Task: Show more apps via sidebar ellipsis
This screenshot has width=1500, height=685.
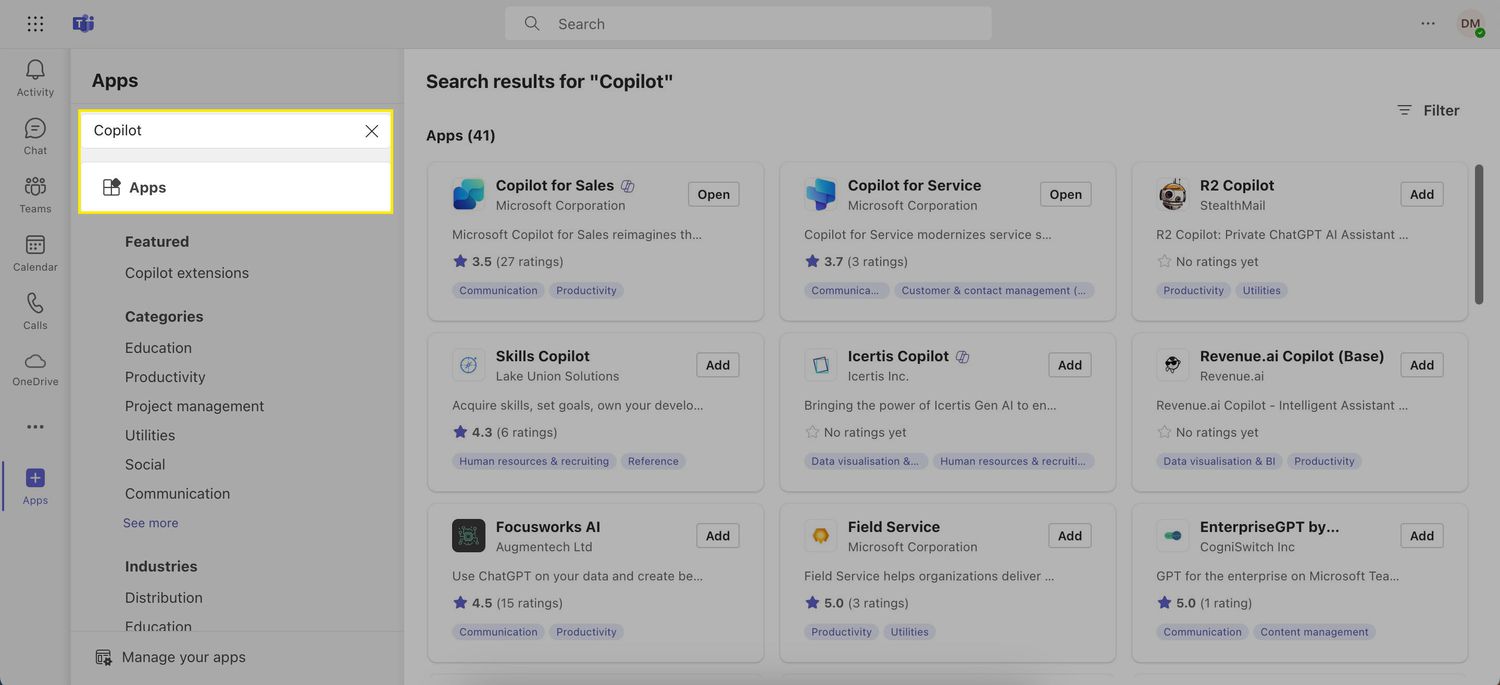Action: point(35,427)
